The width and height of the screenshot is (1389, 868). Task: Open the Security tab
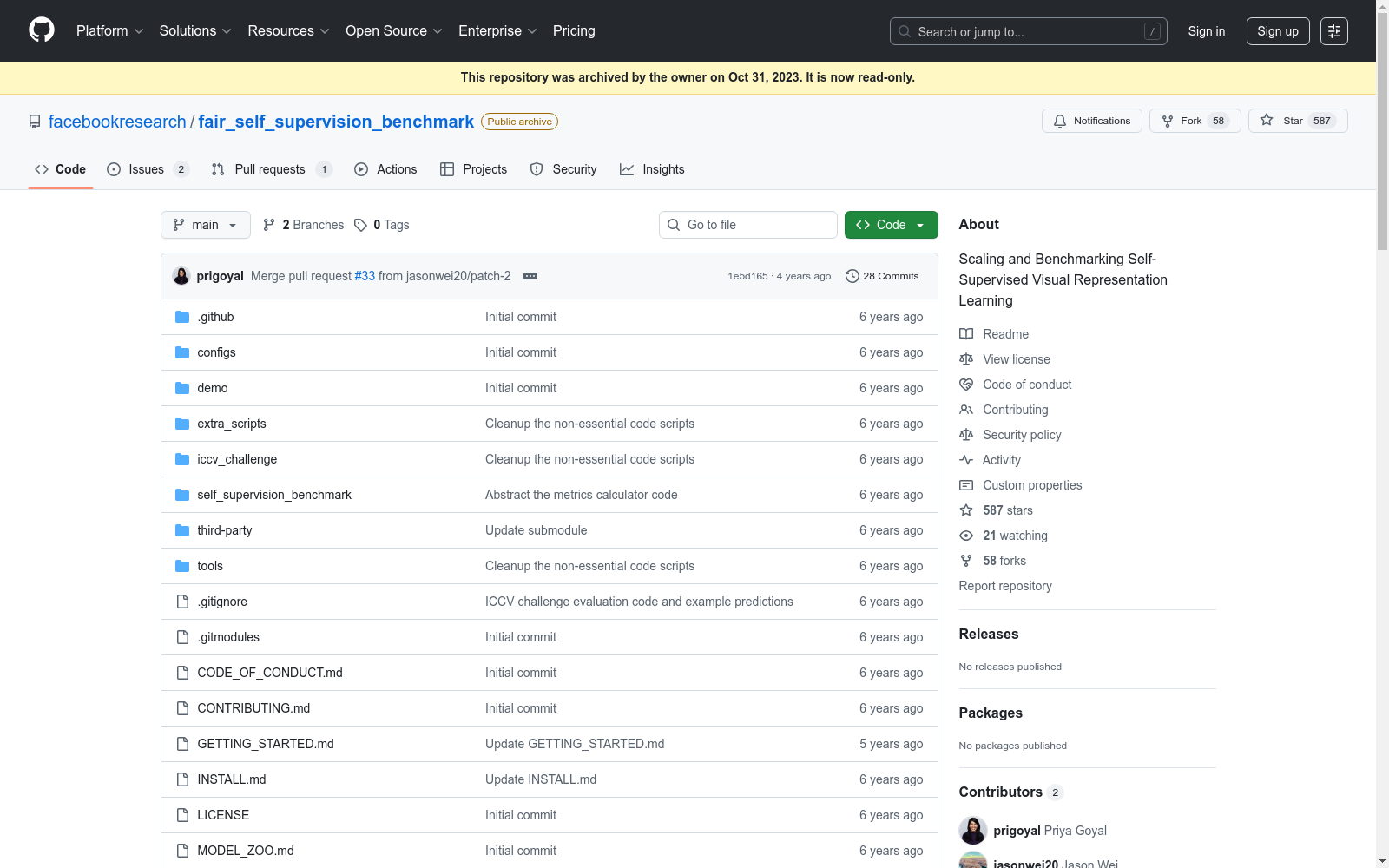click(x=563, y=169)
